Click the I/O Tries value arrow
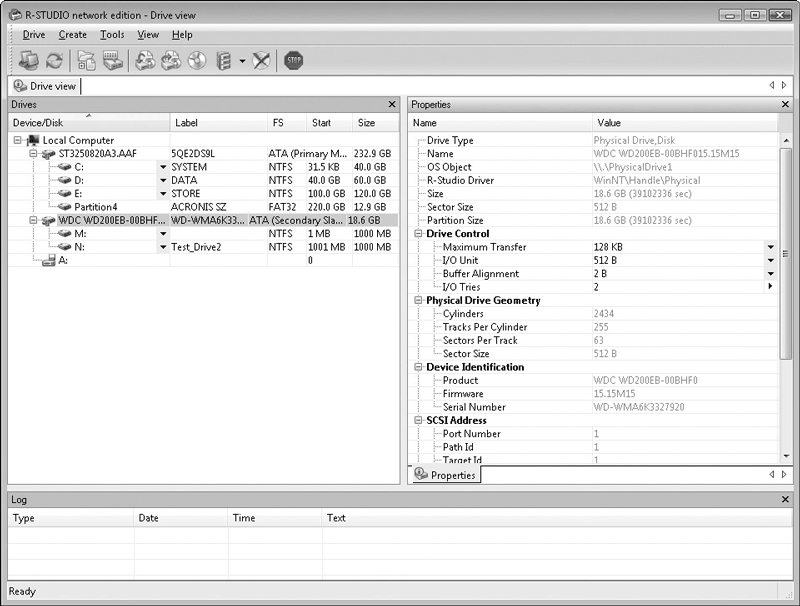 point(770,287)
